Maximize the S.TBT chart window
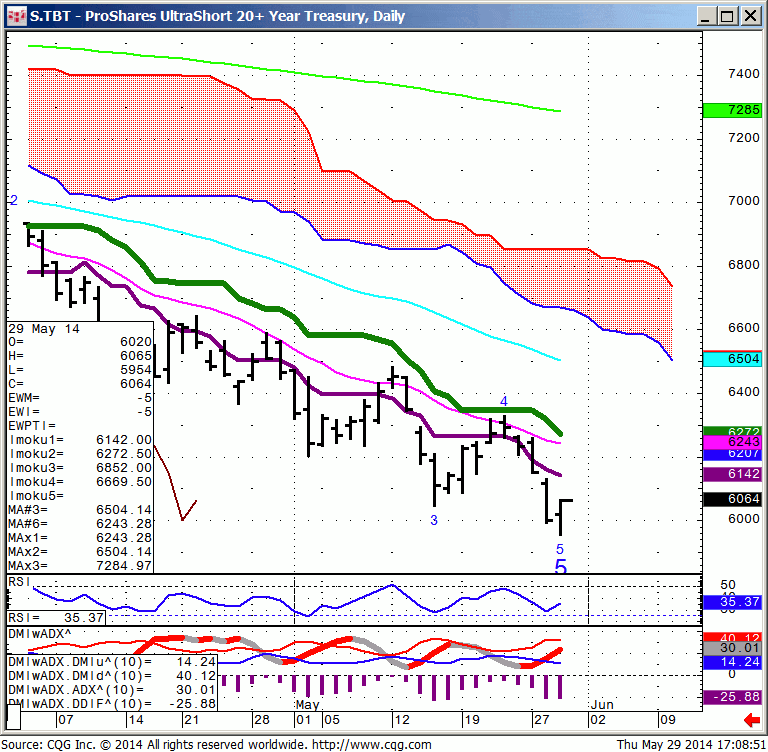 [728, 16]
